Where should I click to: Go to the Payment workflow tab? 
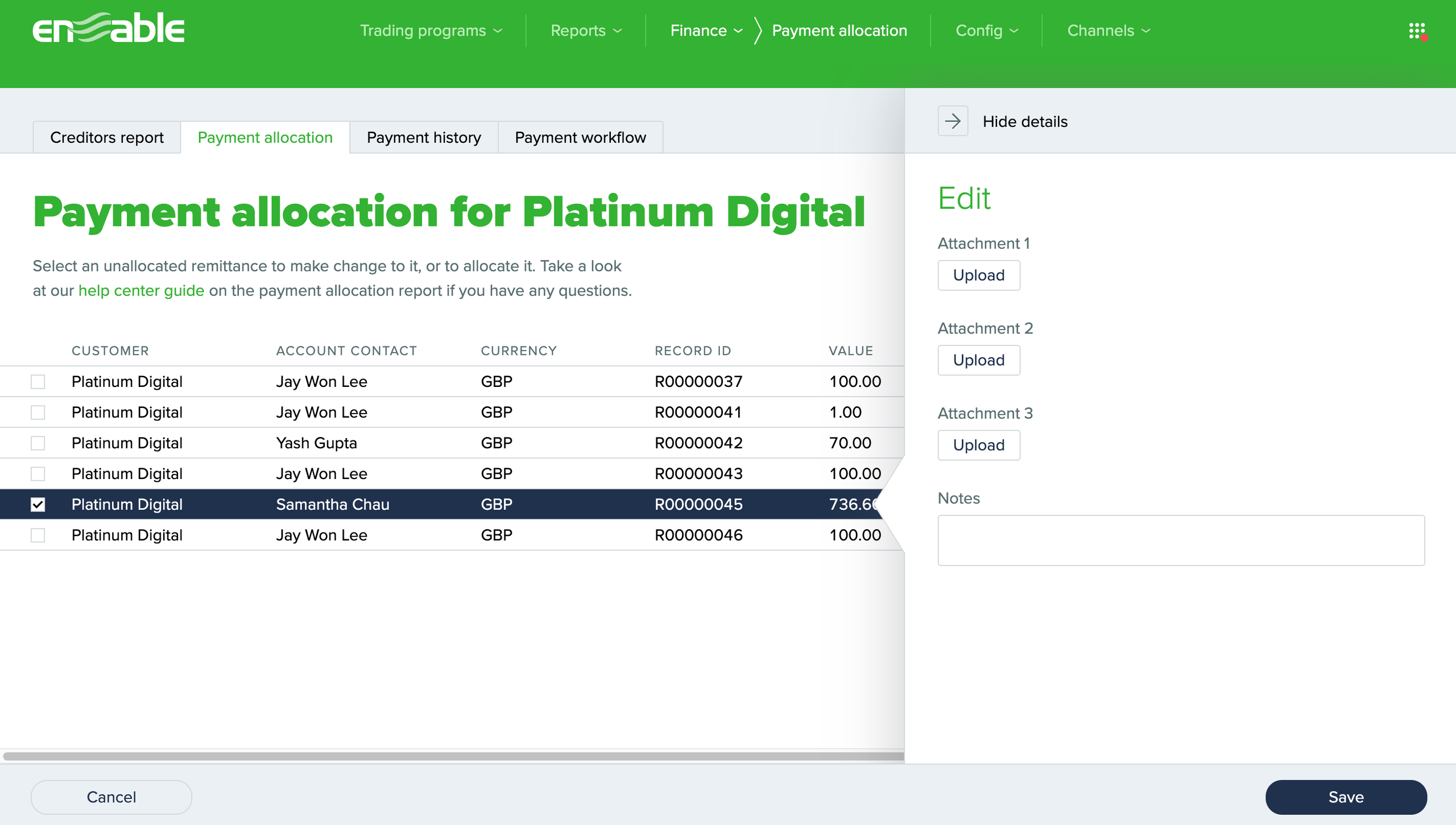click(580, 138)
